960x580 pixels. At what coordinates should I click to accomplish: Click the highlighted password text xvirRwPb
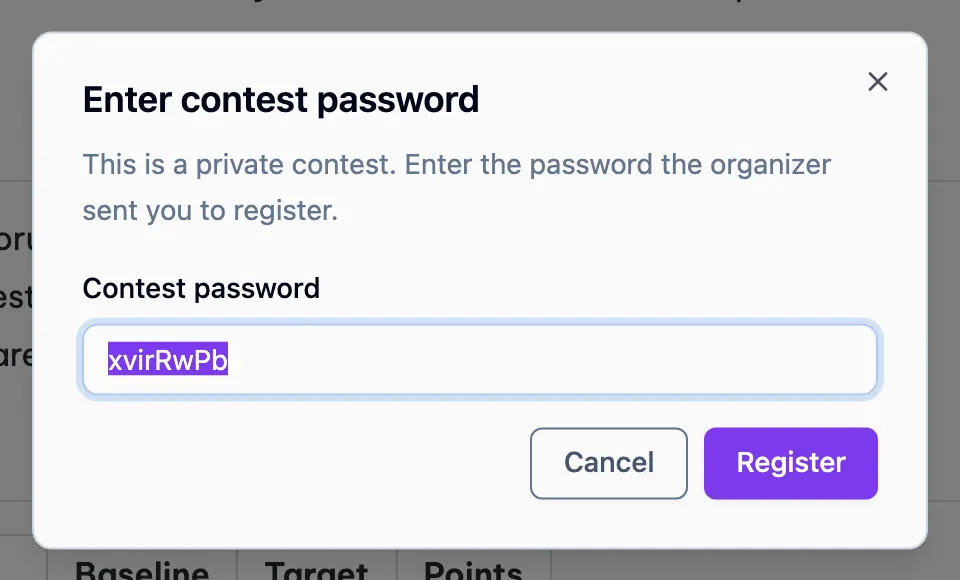click(168, 359)
